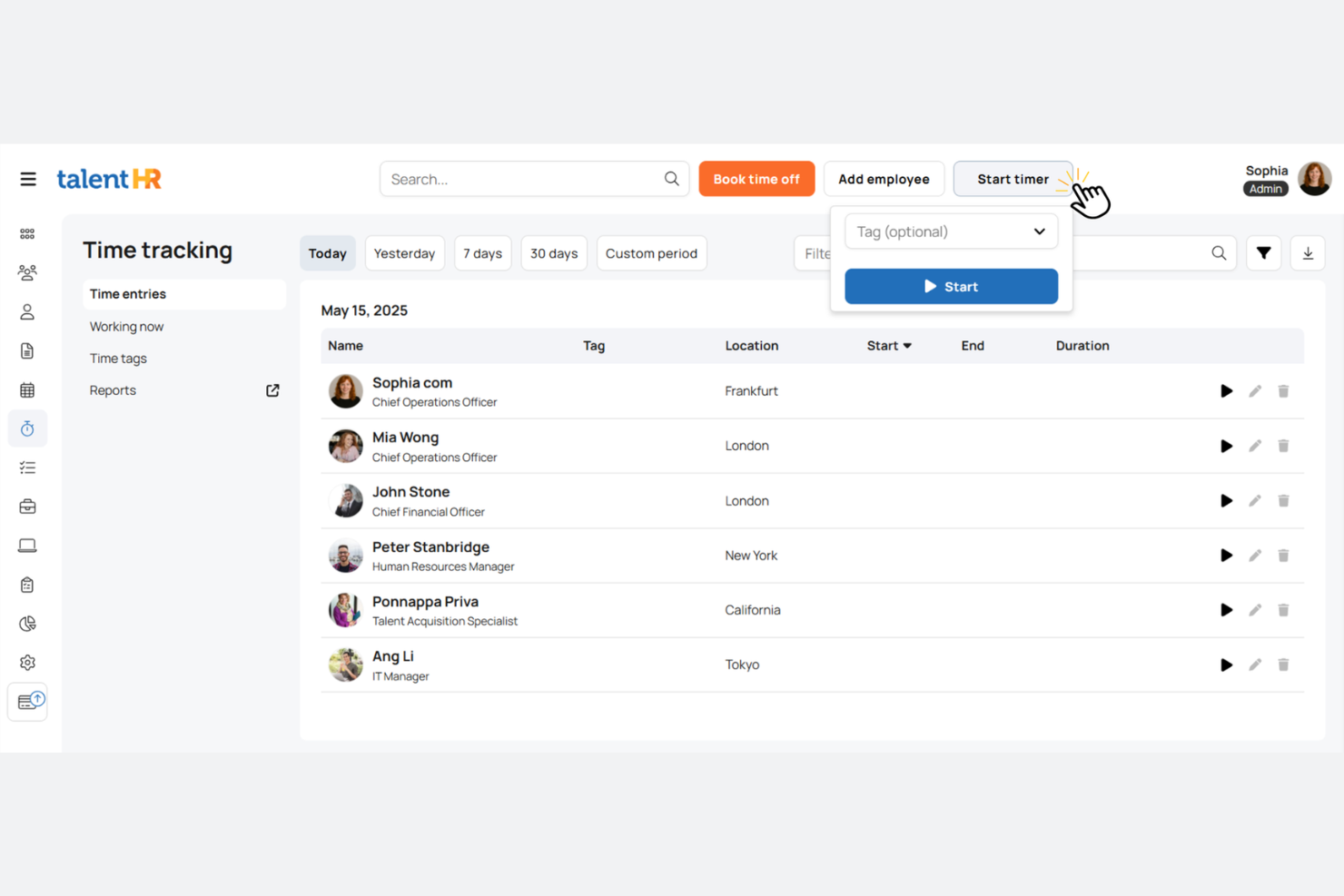Screen dimensions: 1344x896
Task: Delete John Stone's time entry
Action: click(1283, 501)
